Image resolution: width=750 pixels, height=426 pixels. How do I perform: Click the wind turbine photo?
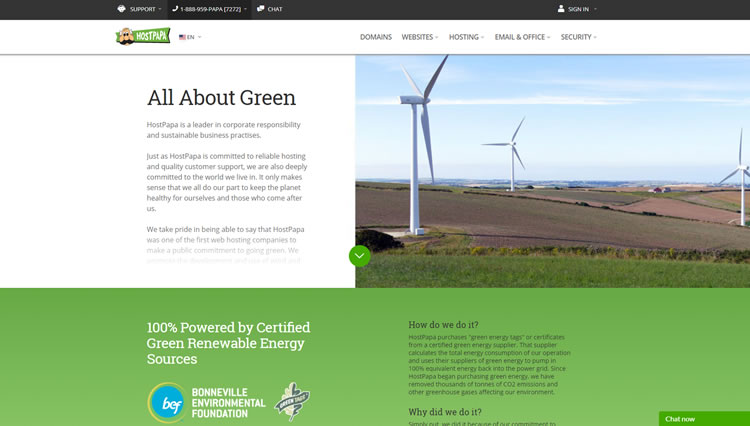(552, 171)
